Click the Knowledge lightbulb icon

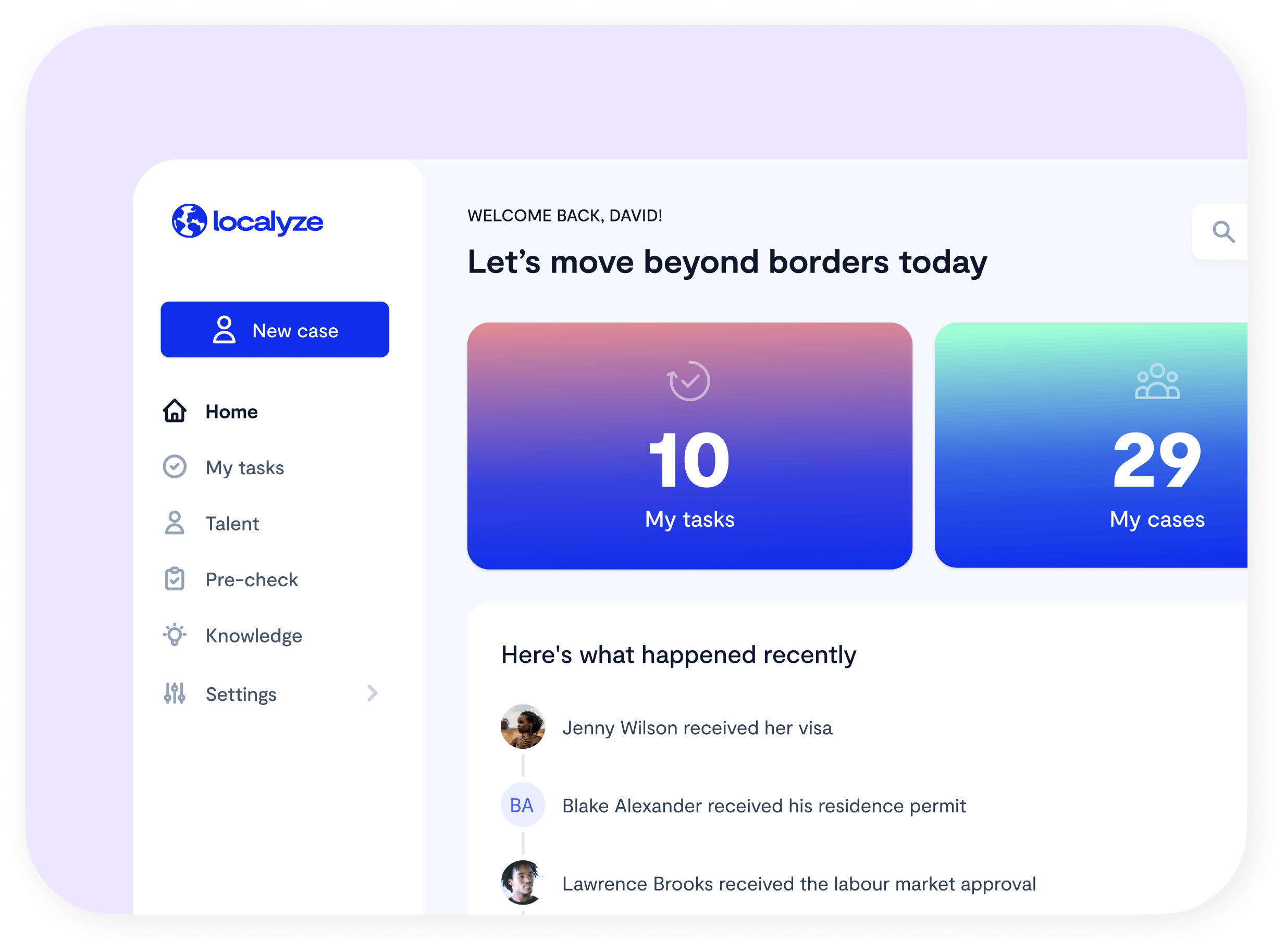pos(174,635)
